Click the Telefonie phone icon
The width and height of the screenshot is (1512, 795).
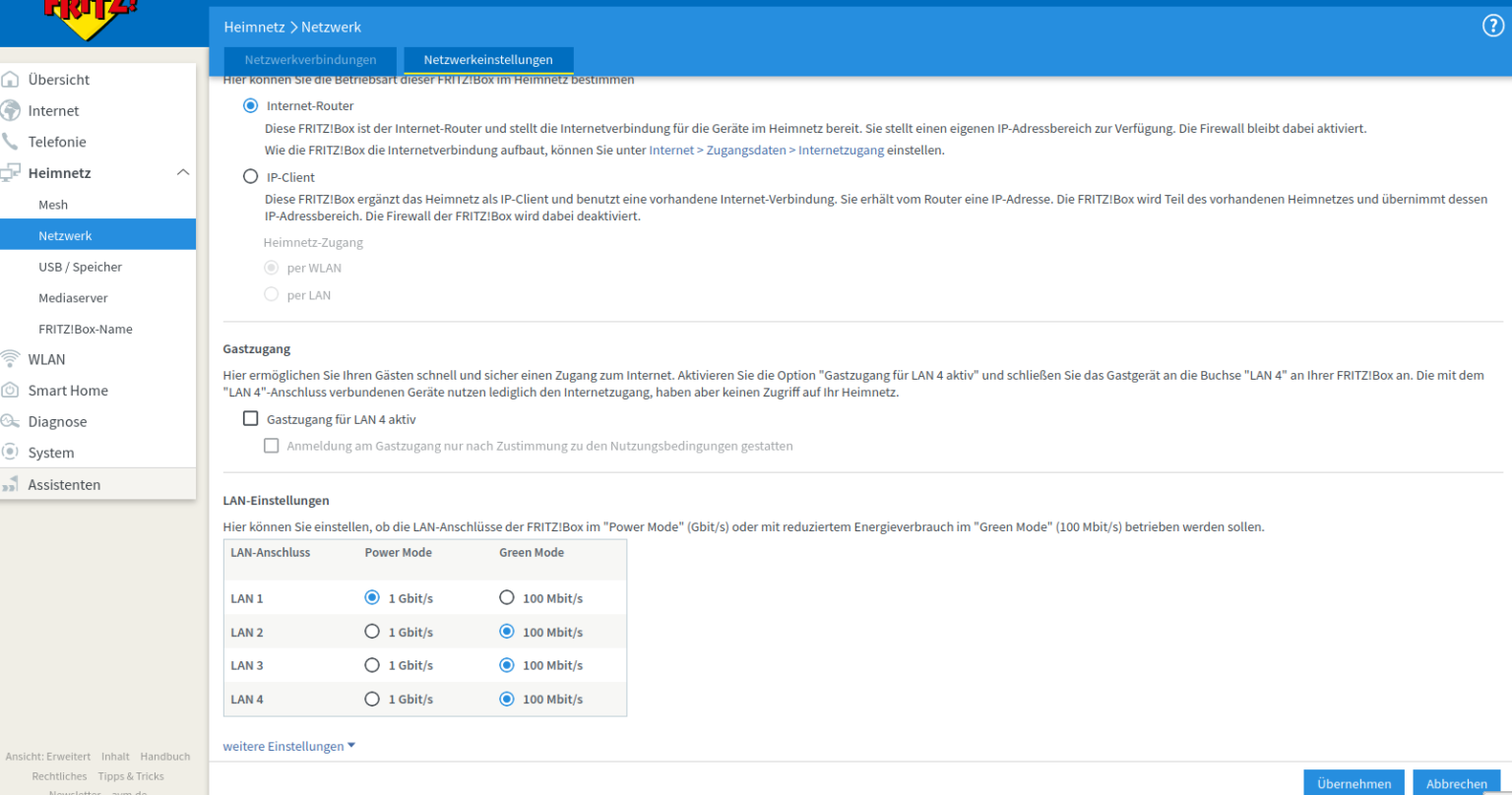pyautogui.click(x=10, y=142)
